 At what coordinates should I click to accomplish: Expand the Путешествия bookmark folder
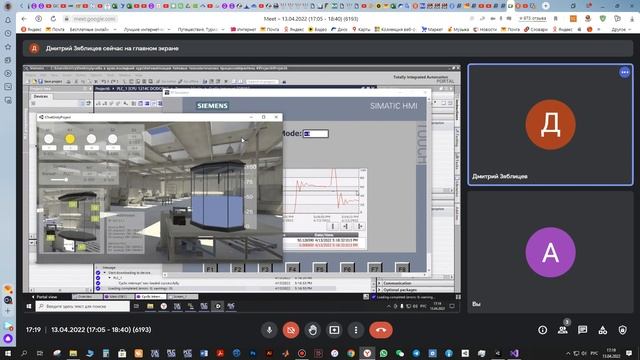pos(201,29)
